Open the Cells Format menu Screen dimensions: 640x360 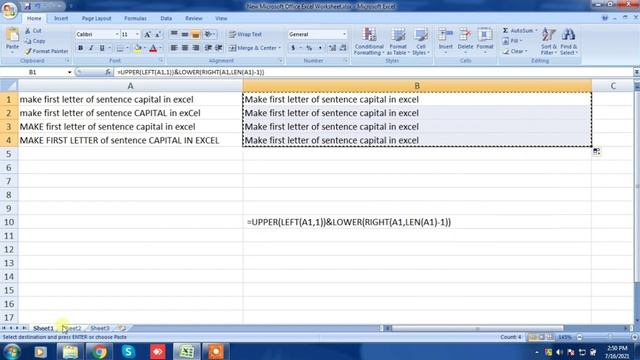(x=485, y=41)
